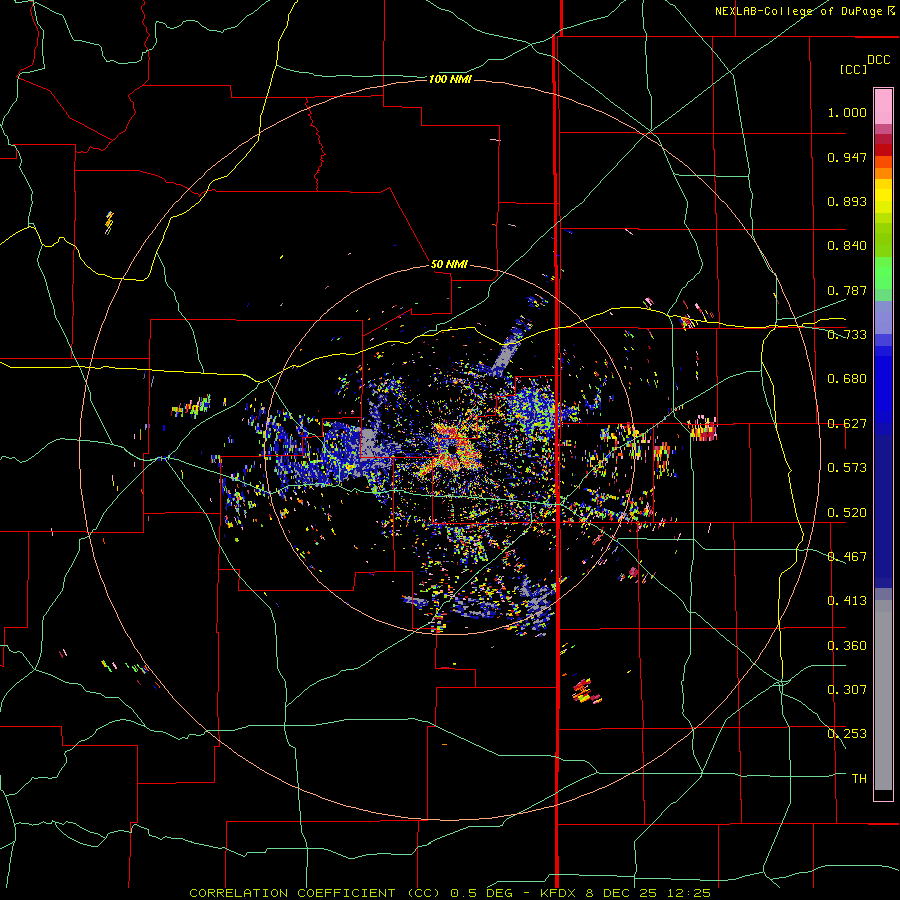The height and width of the screenshot is (900, 900).
Task: Select the 0.413 scale value
Action: coord(847,601)
